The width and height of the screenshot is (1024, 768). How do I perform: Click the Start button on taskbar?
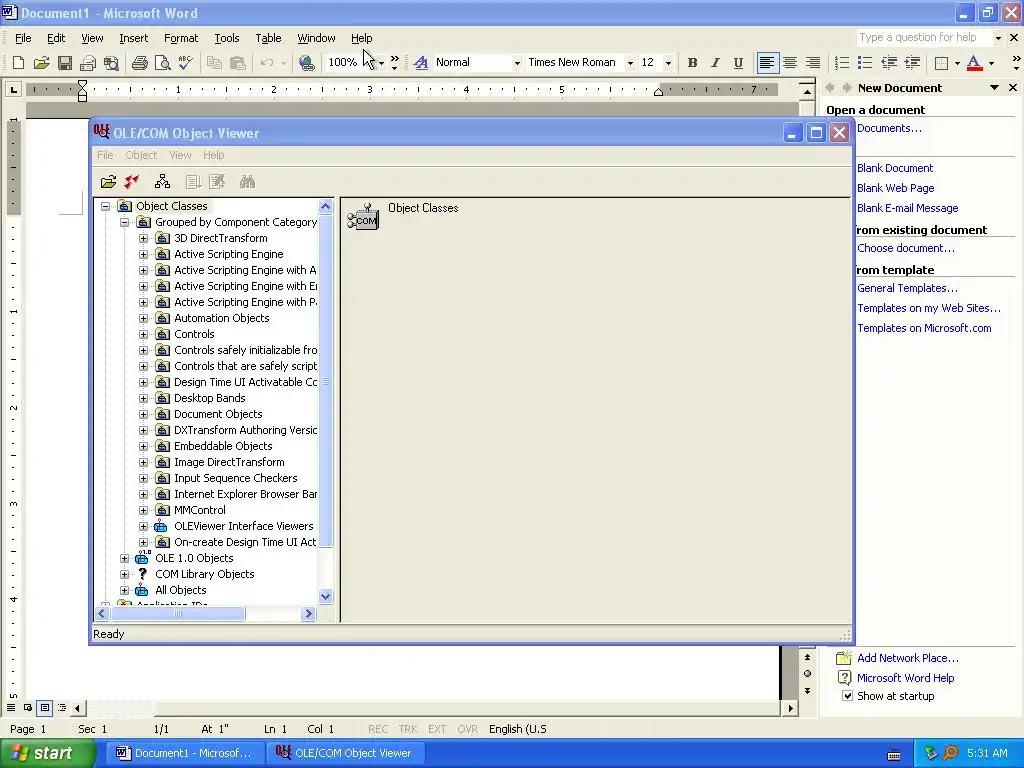click(x=46, y=753)
